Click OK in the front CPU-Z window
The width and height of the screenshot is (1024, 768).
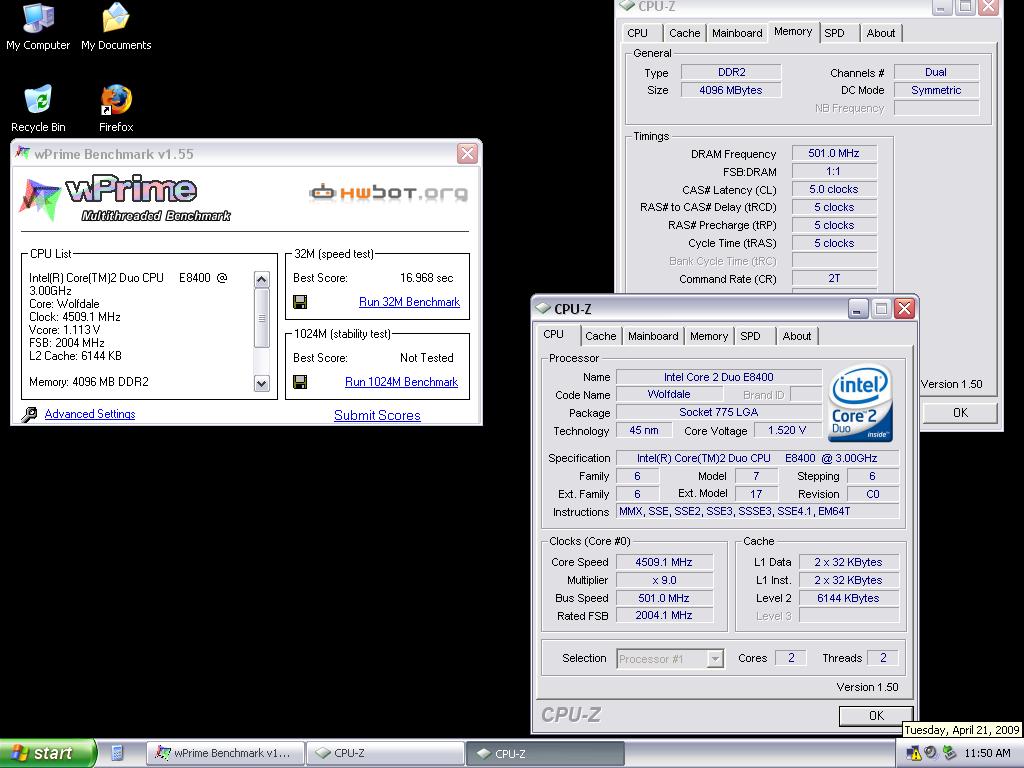click(876, 716)
